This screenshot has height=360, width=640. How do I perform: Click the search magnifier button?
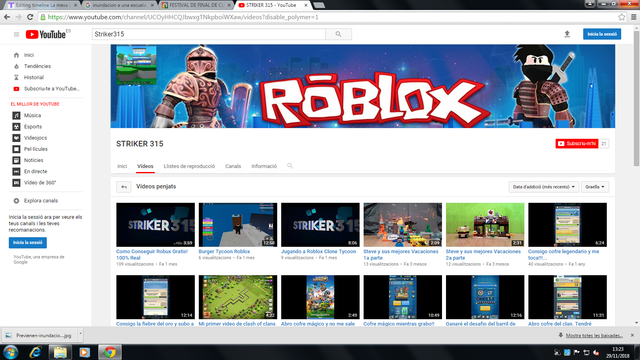point(338,34)
